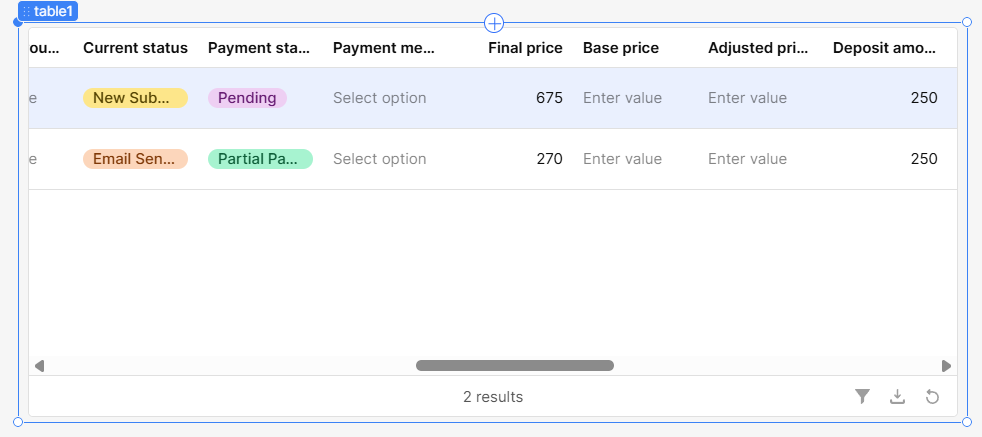Select the New Submission status tag
This screenshot has height=437, width=982.
135,98
